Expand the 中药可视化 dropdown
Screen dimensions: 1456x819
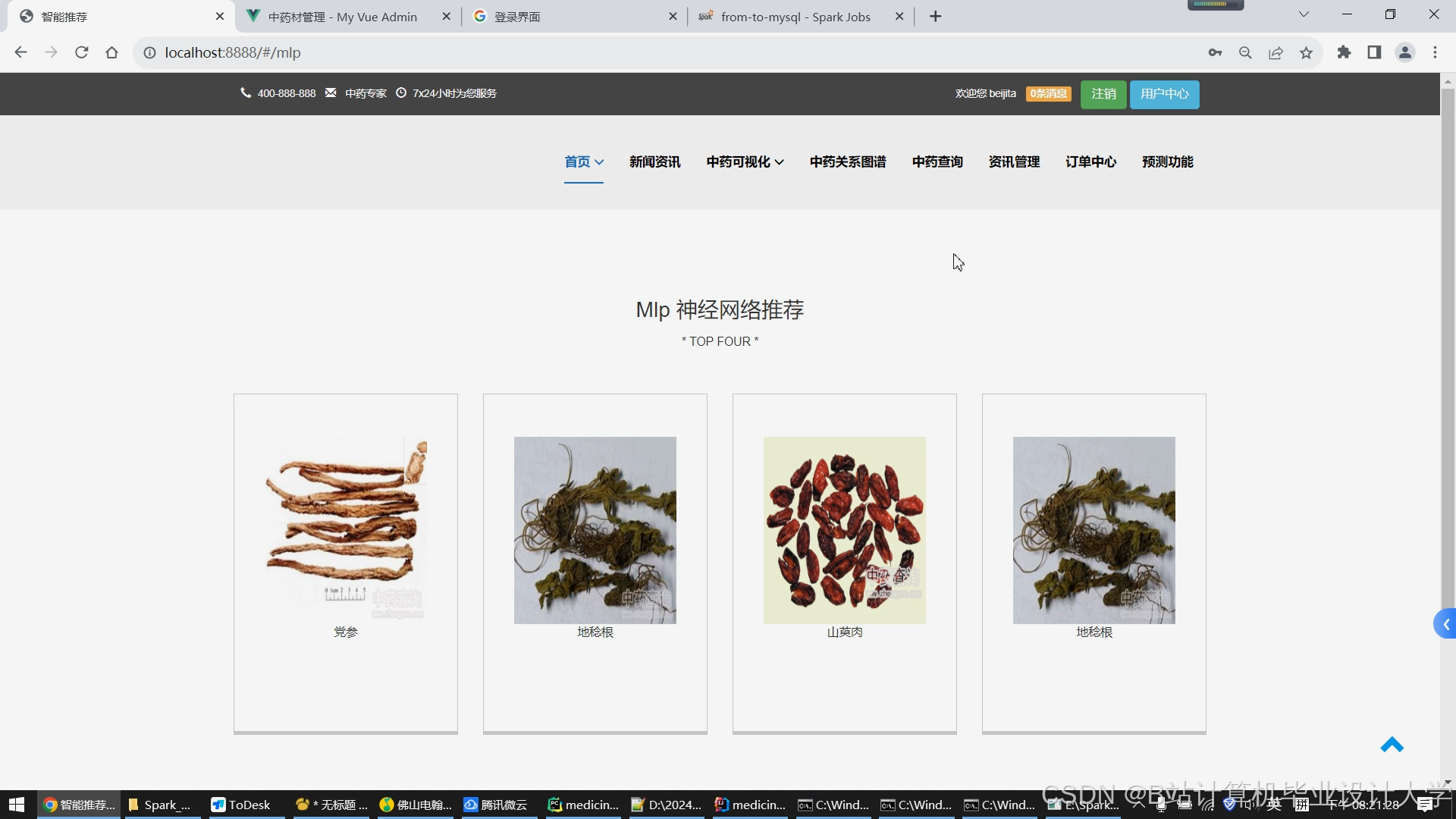click(x=745, y=162)
